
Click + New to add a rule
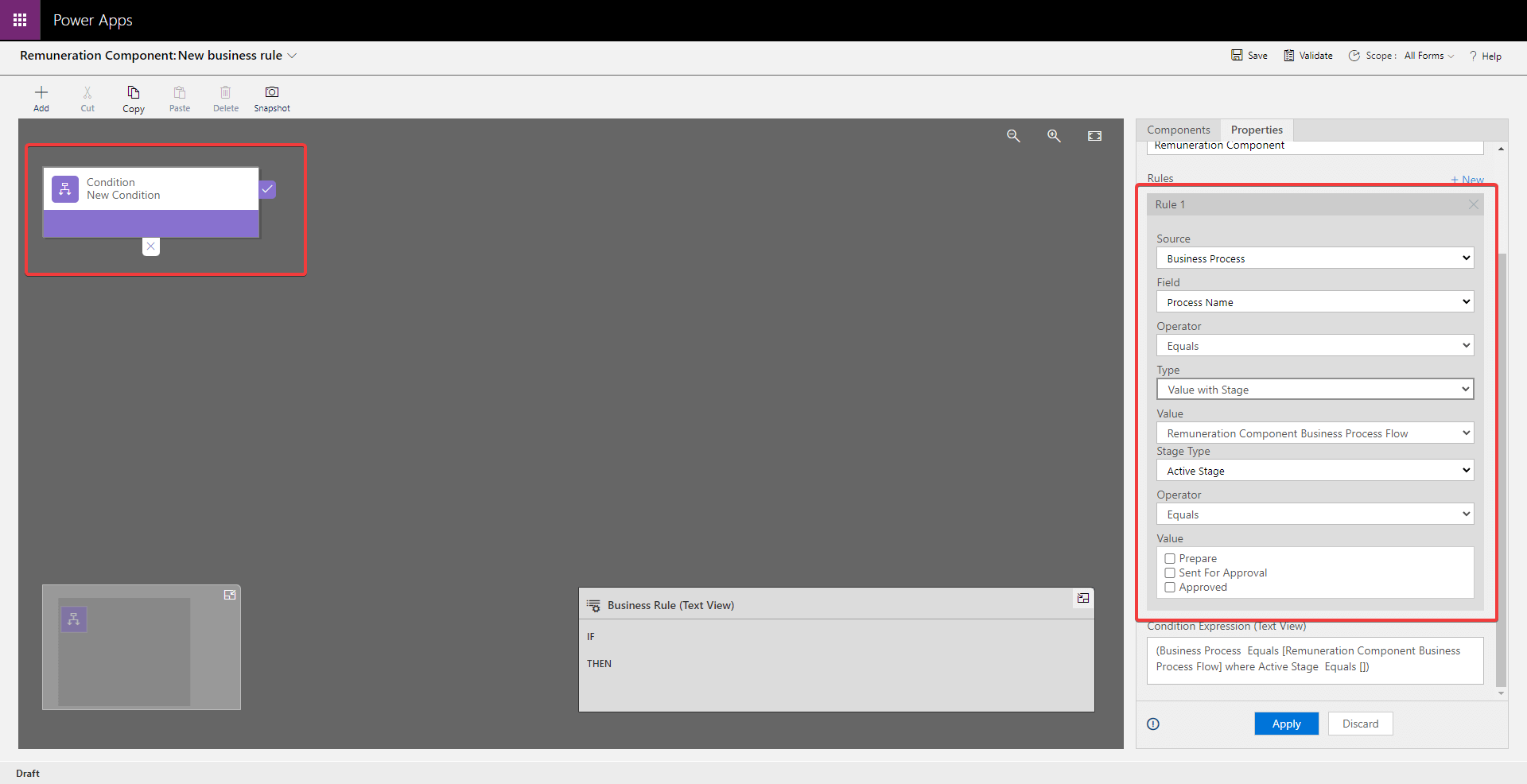[x=1467, y=180]
